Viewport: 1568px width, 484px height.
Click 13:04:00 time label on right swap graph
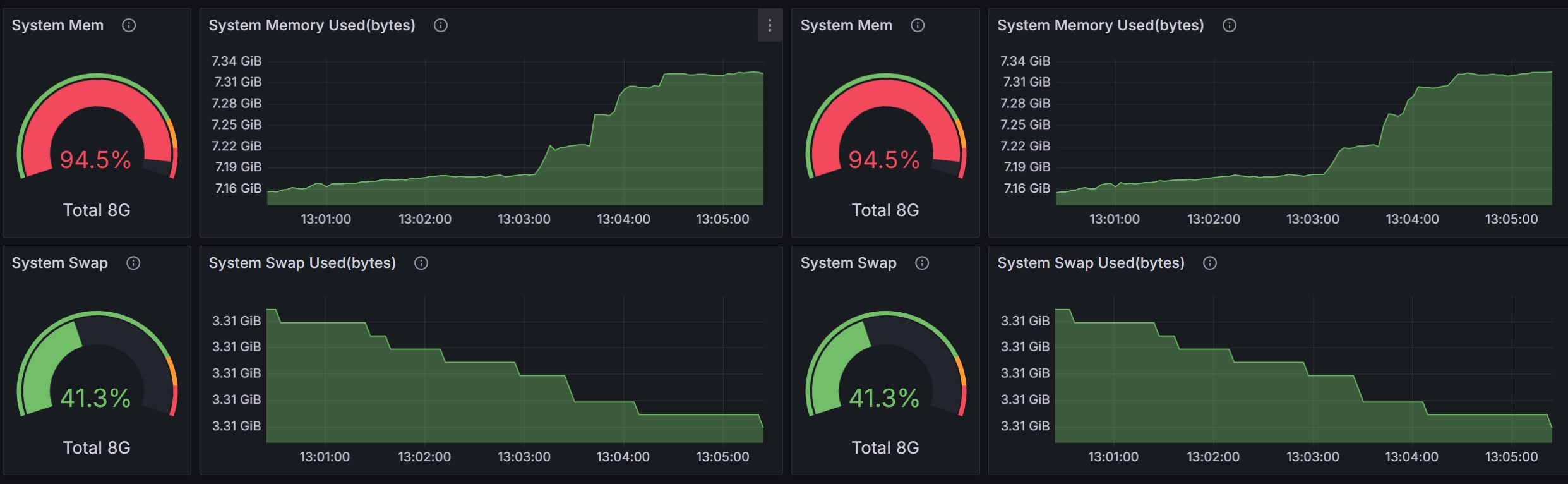1411,457
